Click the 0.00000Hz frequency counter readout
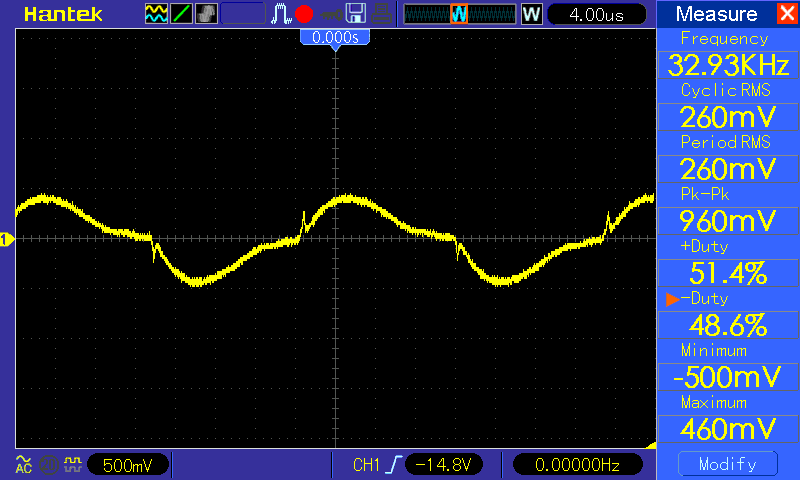 577,465
